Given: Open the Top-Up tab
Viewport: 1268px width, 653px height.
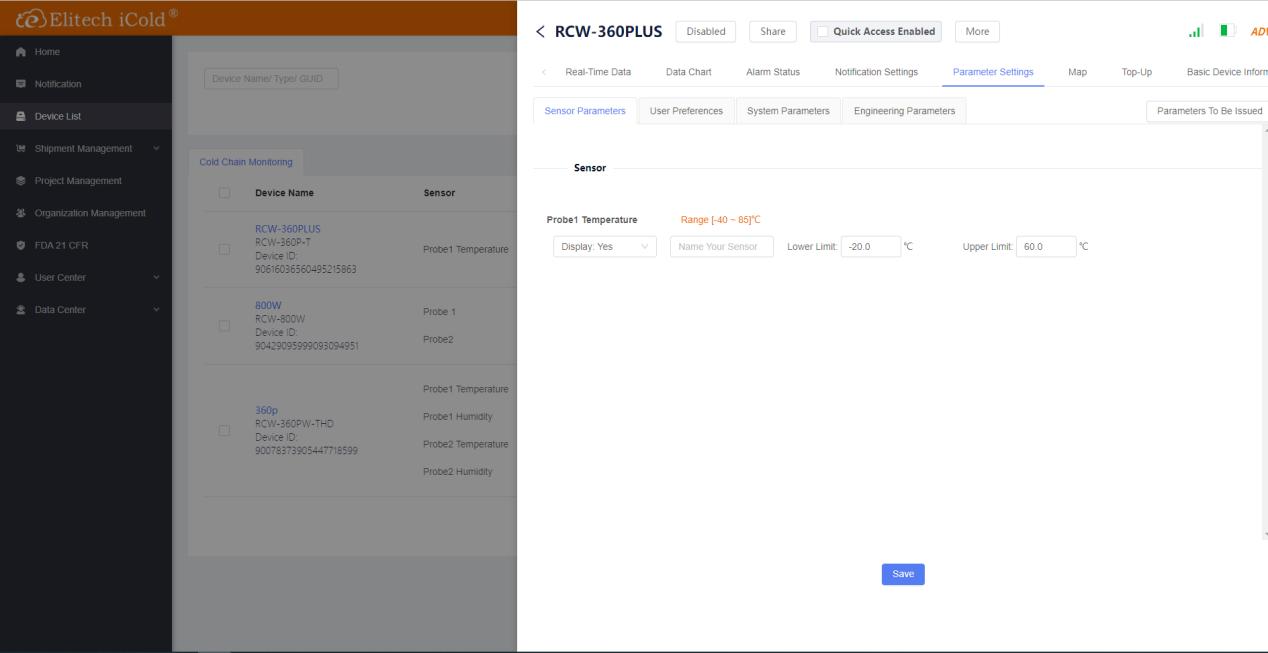Looking at the screenshot, I should pyautogui.click(x=1137, y=71).
